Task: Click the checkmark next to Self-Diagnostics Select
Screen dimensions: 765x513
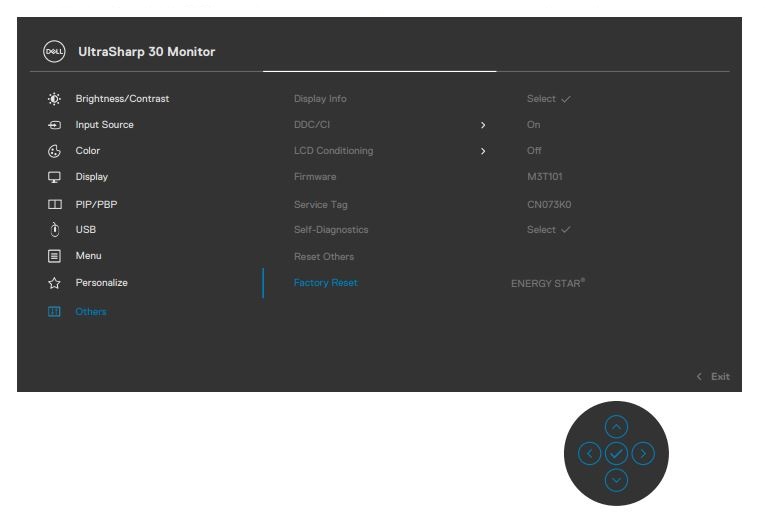Action: pos(565,229)
